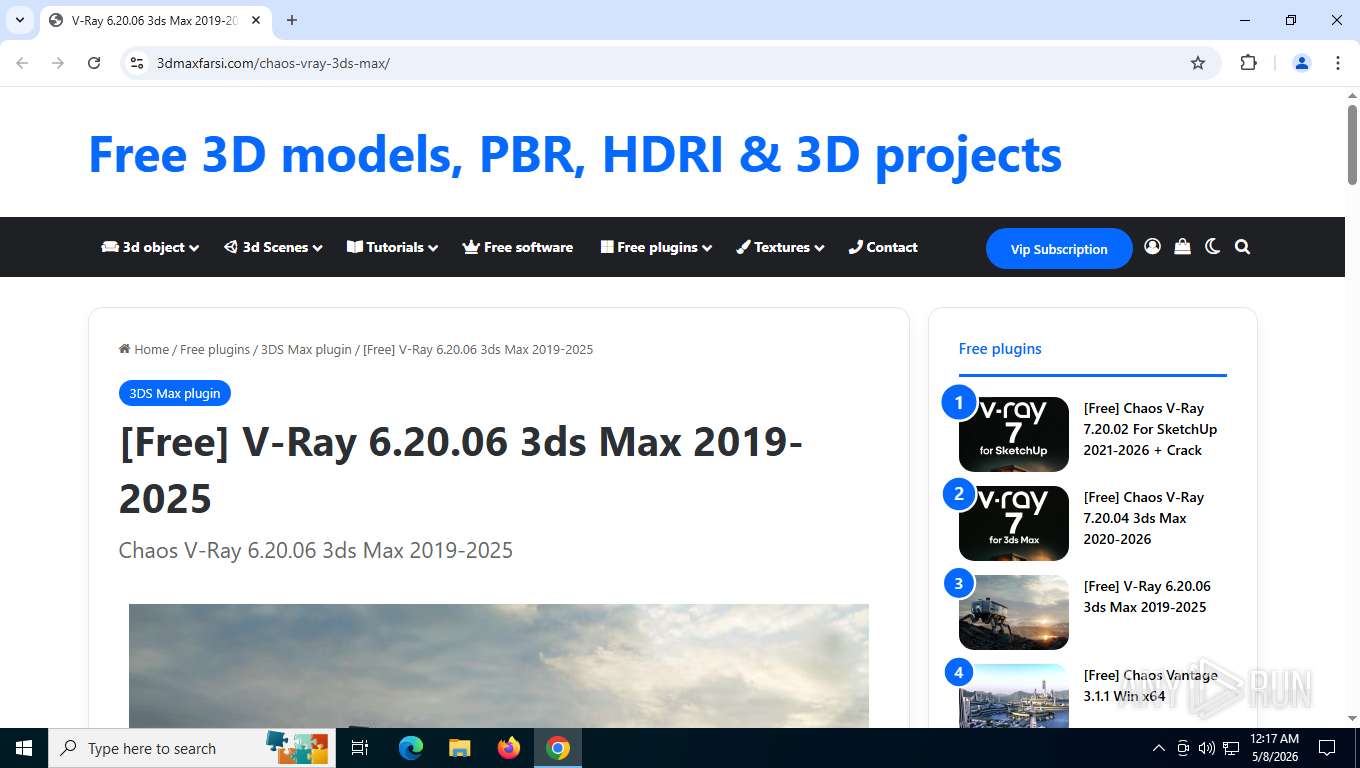Open Free plugins breadcrumb link
This screenshot has height=768, width=1360.
click(x=215, y=349)
